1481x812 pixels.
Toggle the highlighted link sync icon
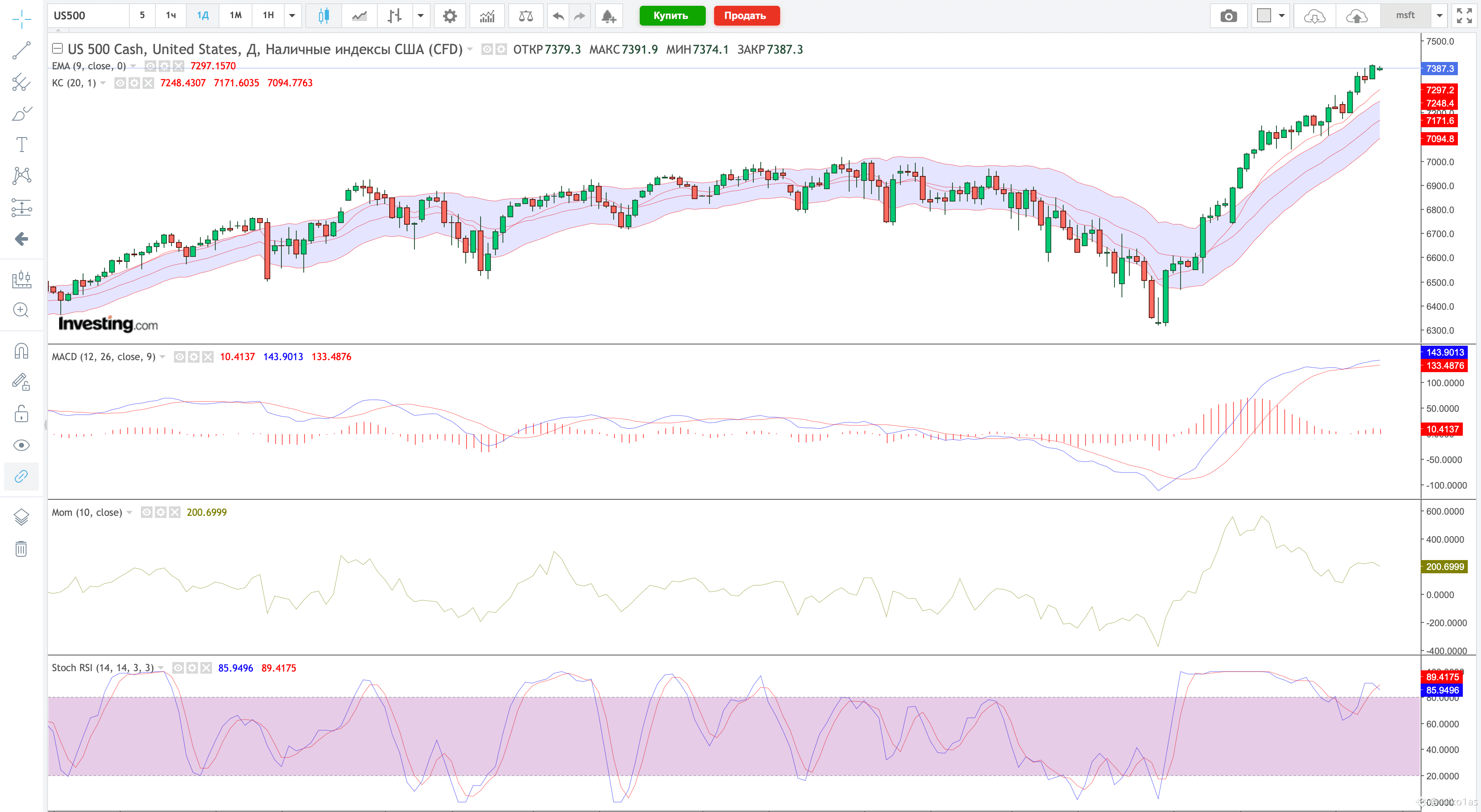coord(21,476)
